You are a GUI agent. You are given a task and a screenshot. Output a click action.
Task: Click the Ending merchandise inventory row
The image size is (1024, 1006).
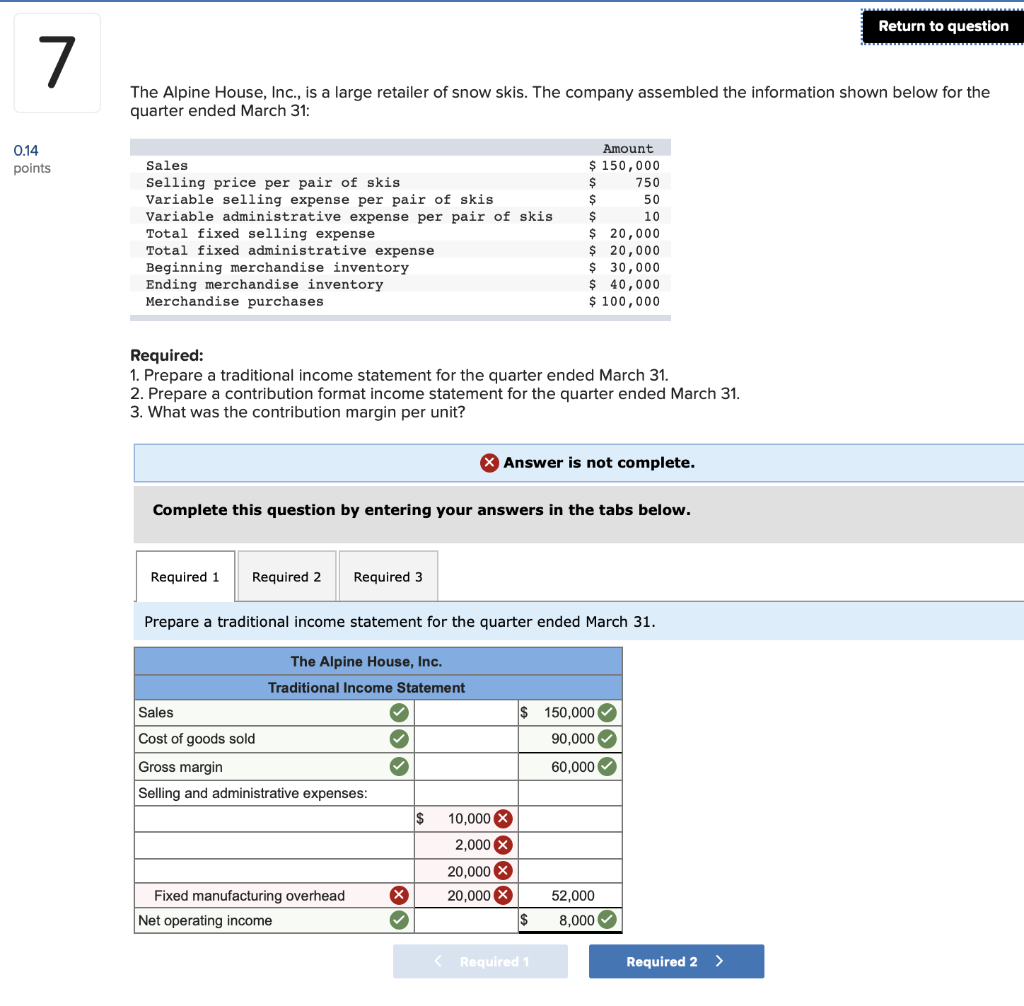[x=400, y=284]
